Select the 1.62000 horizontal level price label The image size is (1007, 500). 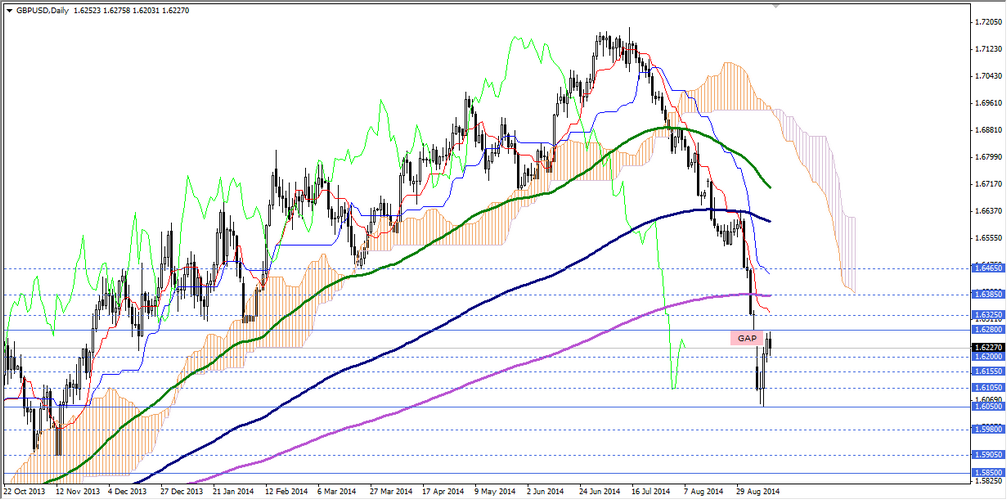[x=988, y=357]
